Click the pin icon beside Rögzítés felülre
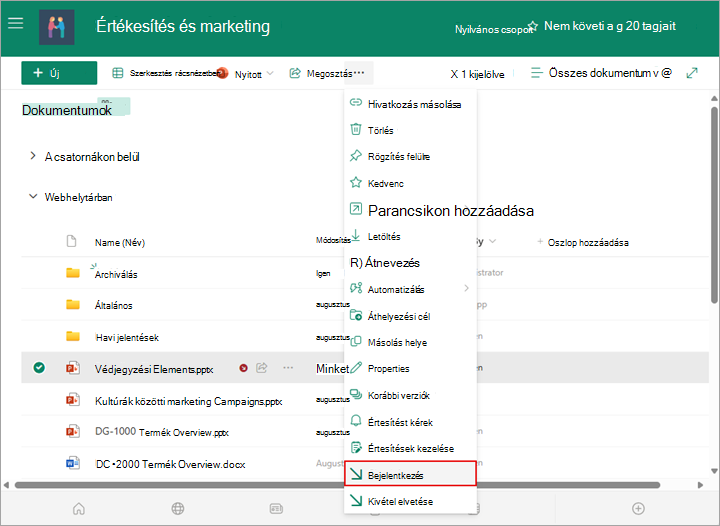Image resolution: width=720 pixels, height=526 pixels. [x=356, y=156]
